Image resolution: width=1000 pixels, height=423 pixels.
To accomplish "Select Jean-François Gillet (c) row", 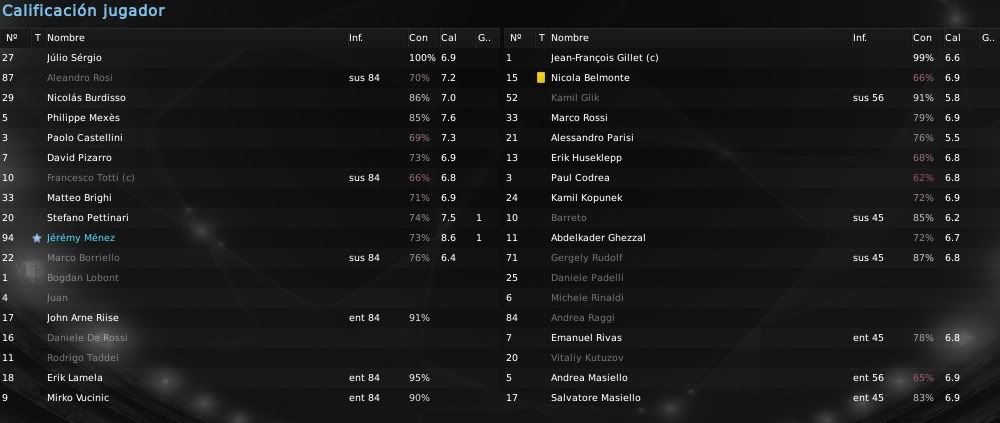I will (751, 58).
